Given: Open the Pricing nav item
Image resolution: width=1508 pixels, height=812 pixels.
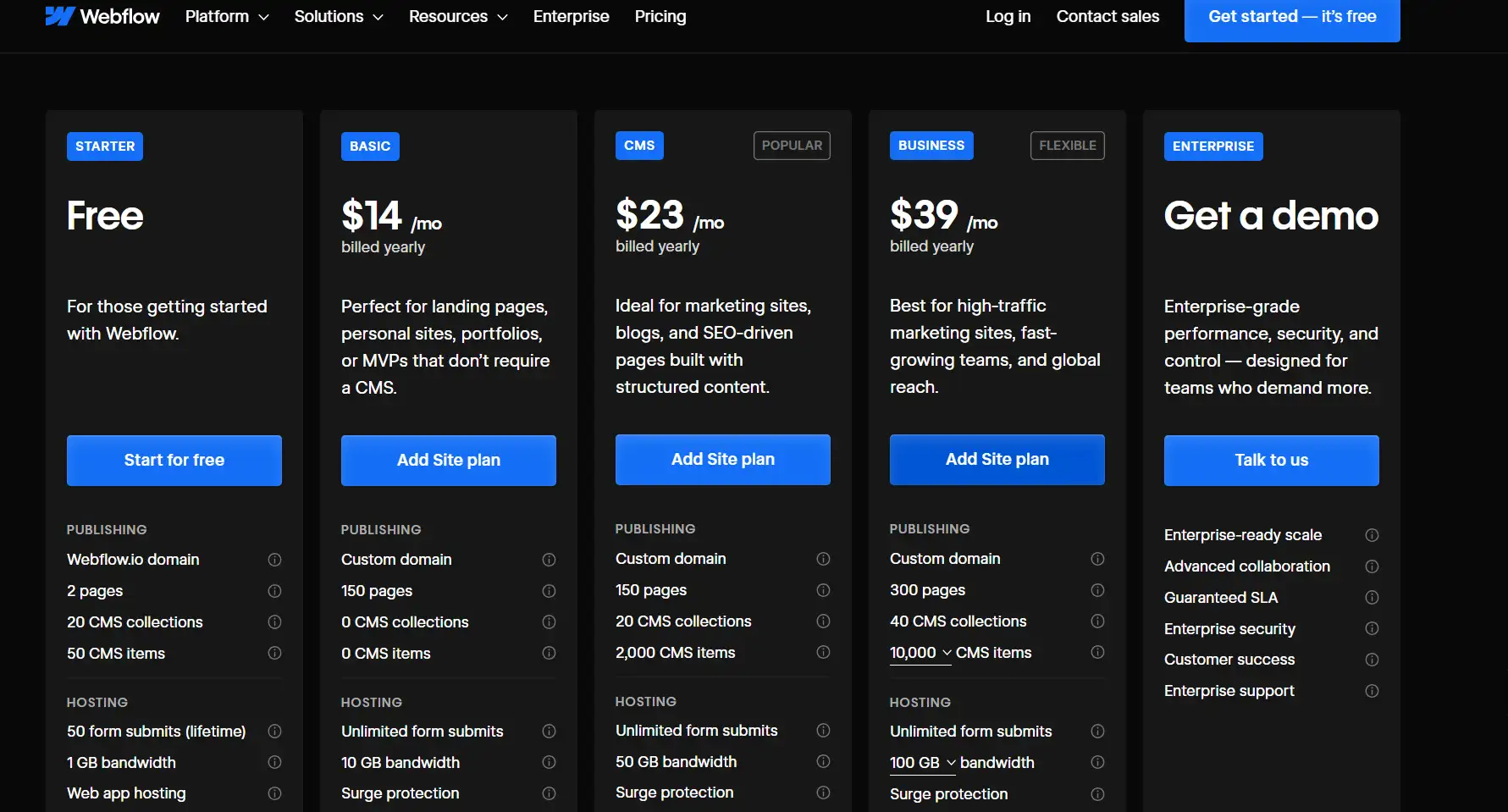Looking at the screenshot, I should [660, 16].
